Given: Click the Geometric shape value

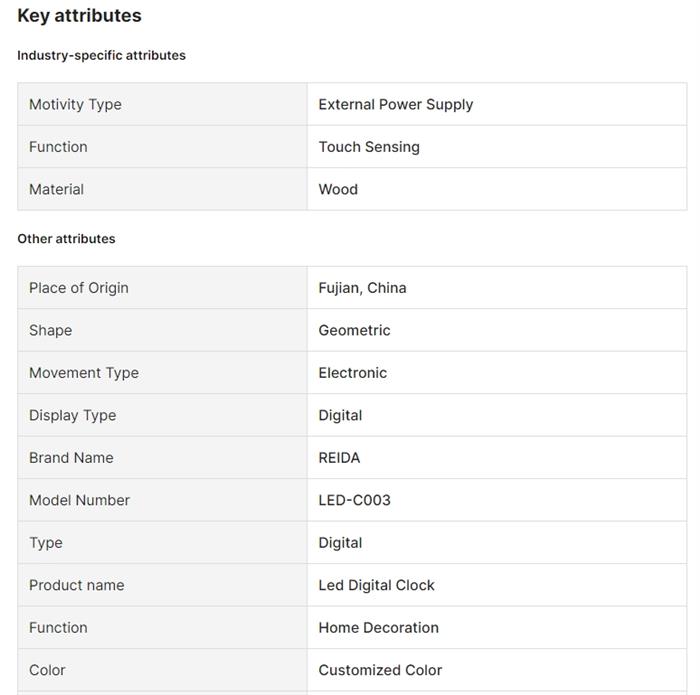Looking at the screenshot, I should 354,330.
